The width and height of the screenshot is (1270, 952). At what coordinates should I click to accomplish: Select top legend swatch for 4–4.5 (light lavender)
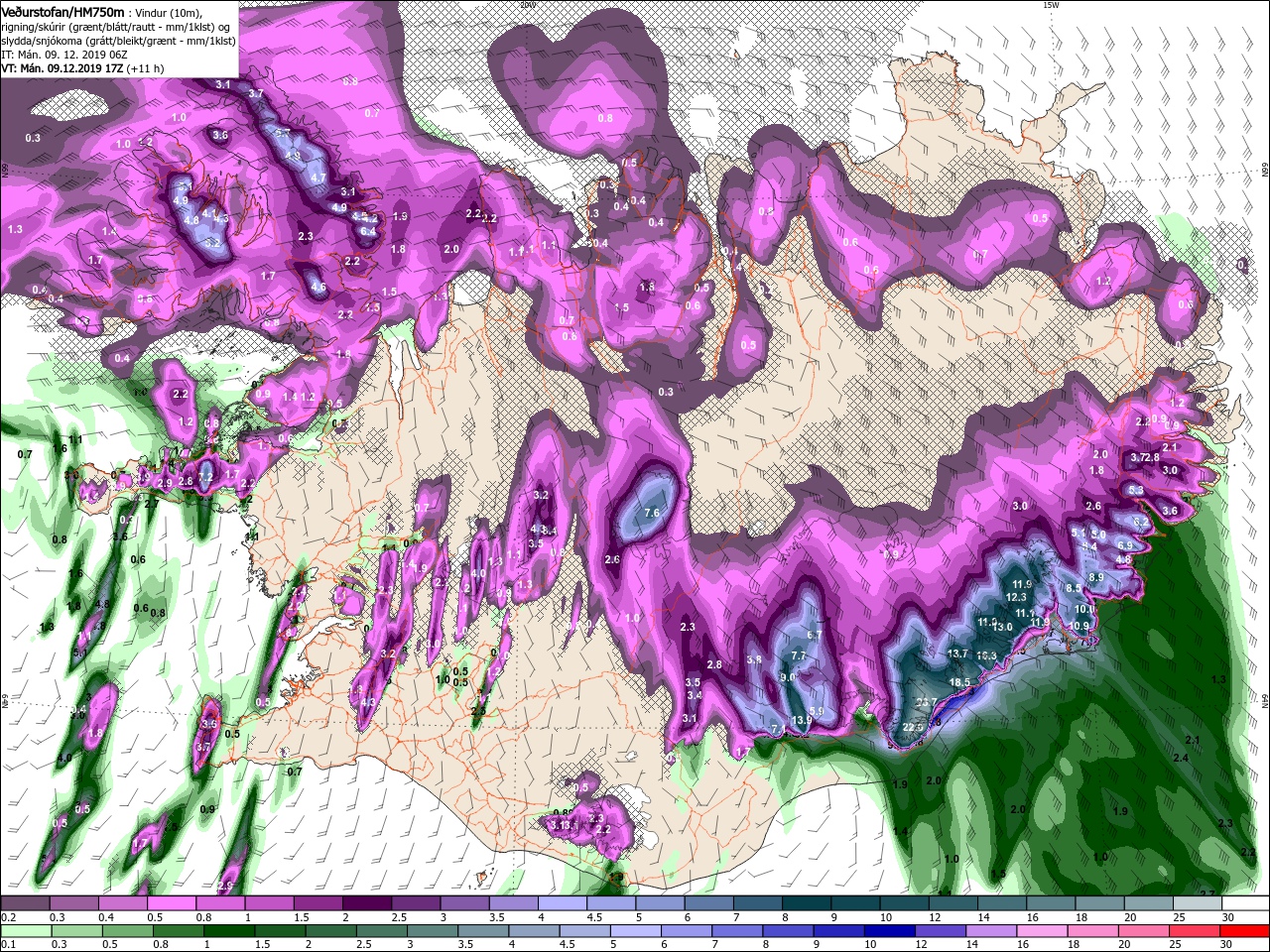[x=561, y=903]
